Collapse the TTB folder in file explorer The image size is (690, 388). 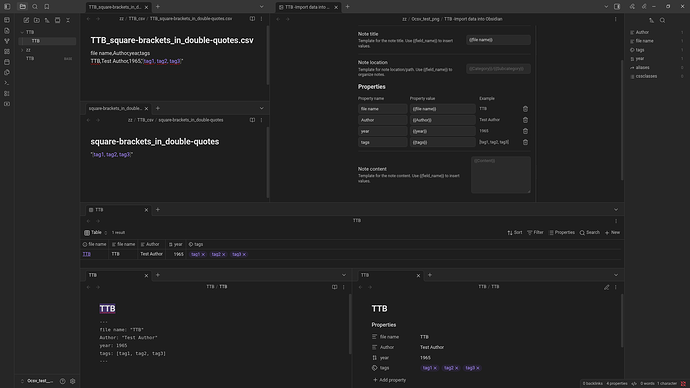[22, 32]
